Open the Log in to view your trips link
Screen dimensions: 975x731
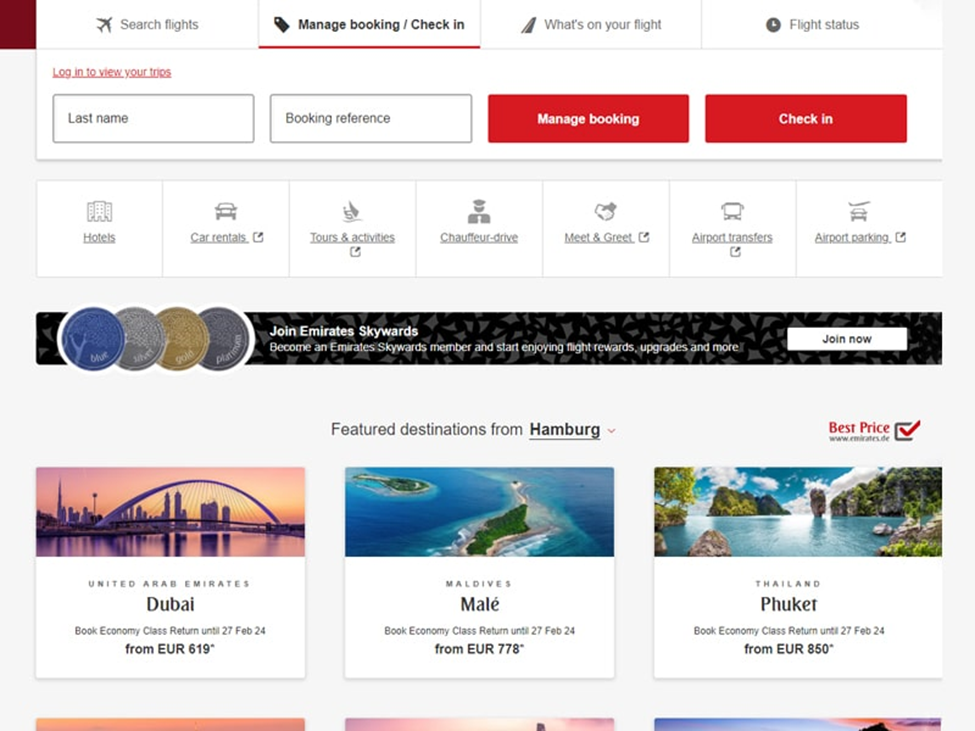pyautogui.click(x=112, y=72)
